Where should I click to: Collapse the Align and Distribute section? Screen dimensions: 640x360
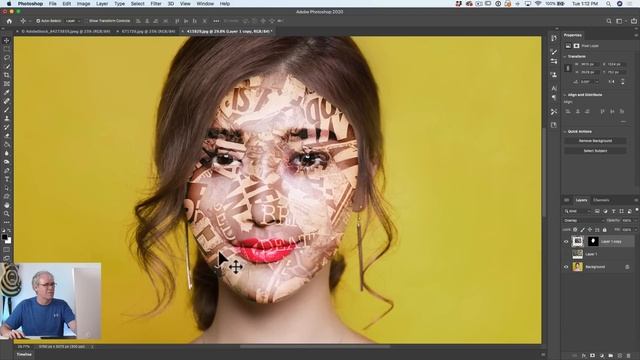click(x=565, y=95)
